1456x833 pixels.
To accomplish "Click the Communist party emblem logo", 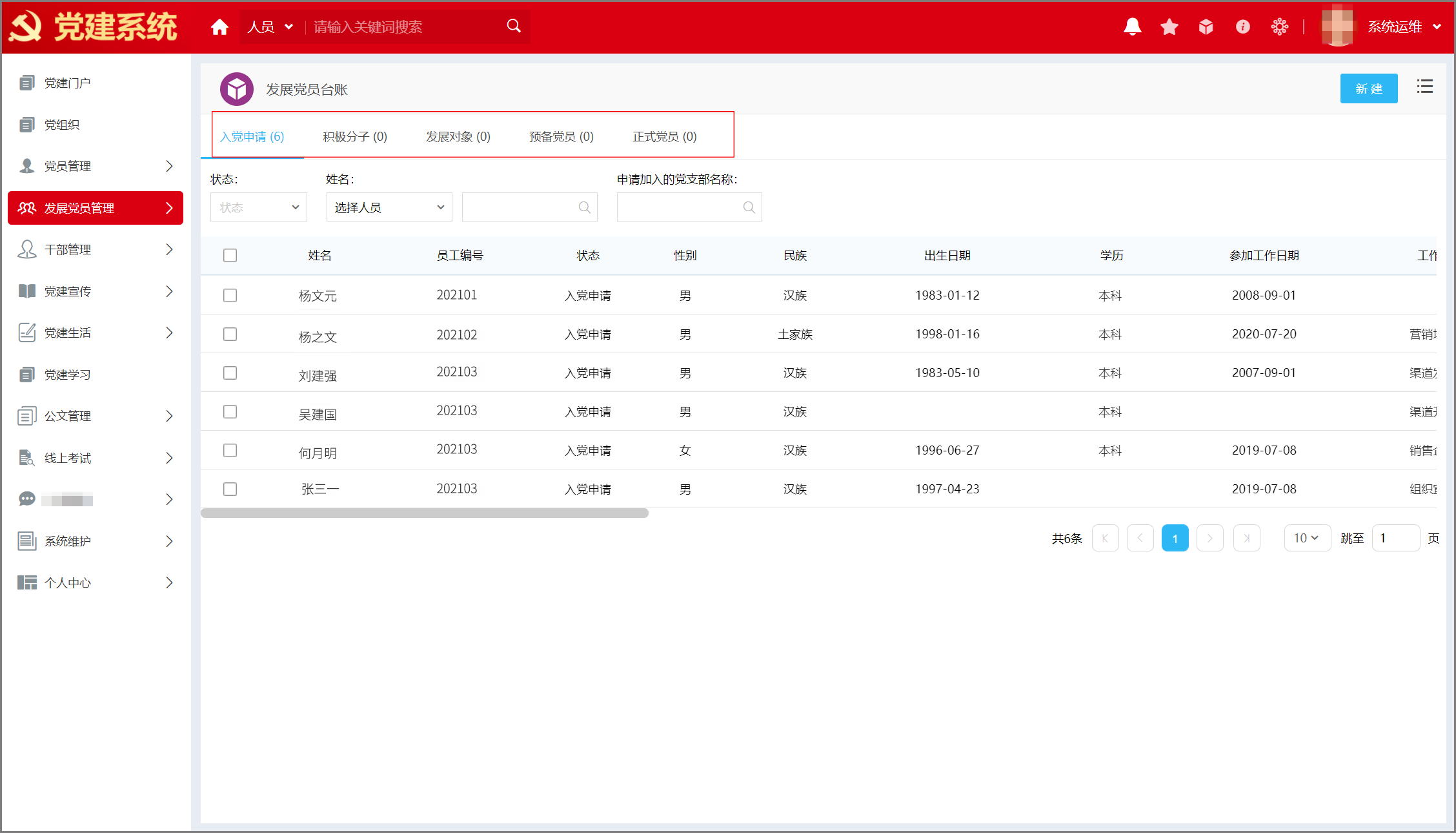I will point(26,26).
